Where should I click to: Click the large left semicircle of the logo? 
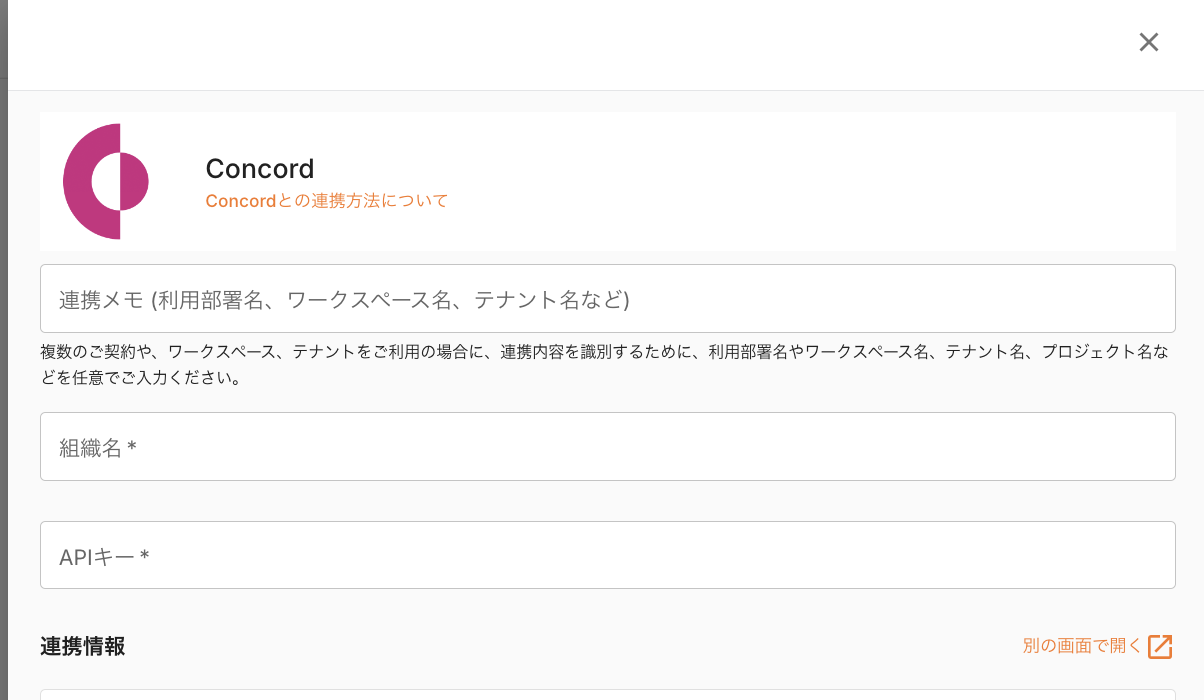[78, 182]
